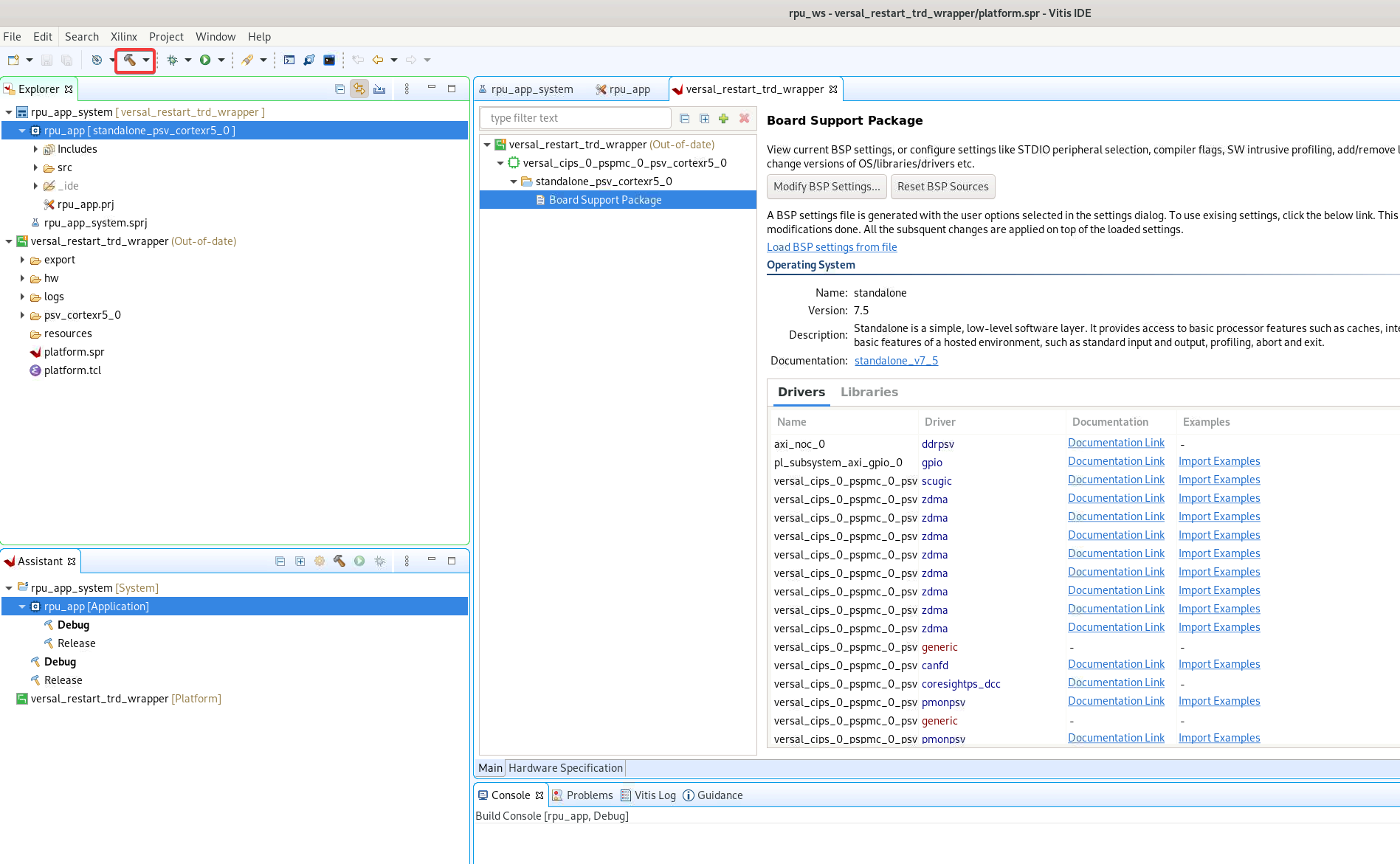The width and height of the screenshot is (1400, 864).
Task: Click the XSCT console terminal icon in toolbar
Action: coord(289,60)
